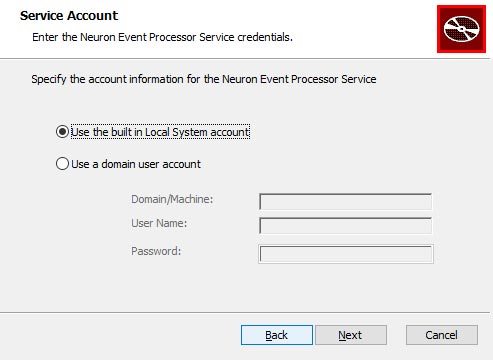Click the white disc graphic inside the logo

(462, 29)
